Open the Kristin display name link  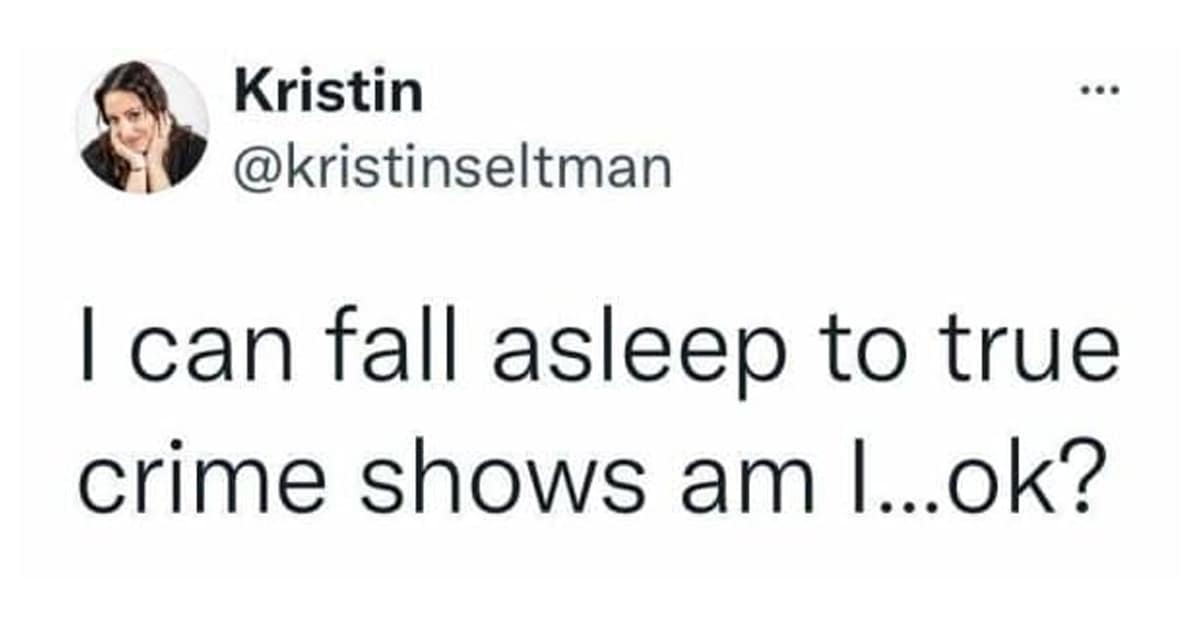(328, 93)
